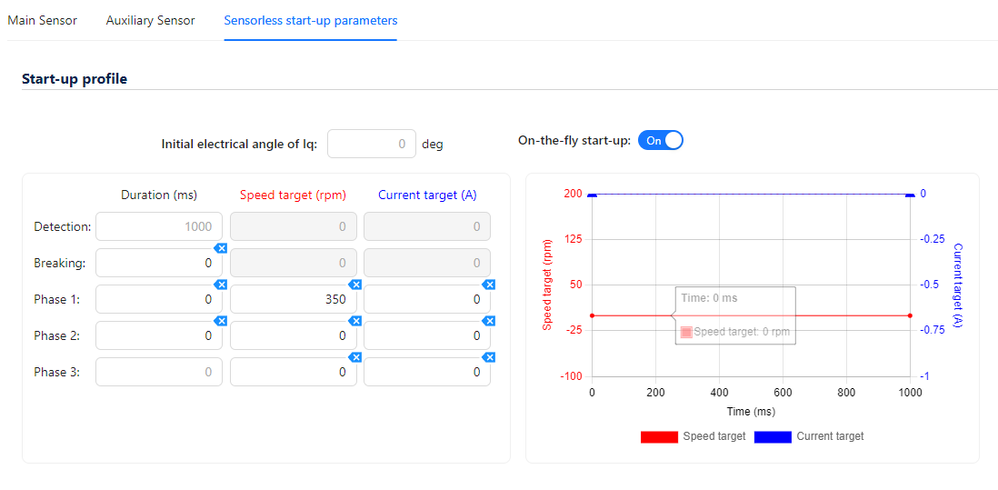Toggle Speed target series in chart legend
Screen dimensions: 998x490
coord(692,437)
